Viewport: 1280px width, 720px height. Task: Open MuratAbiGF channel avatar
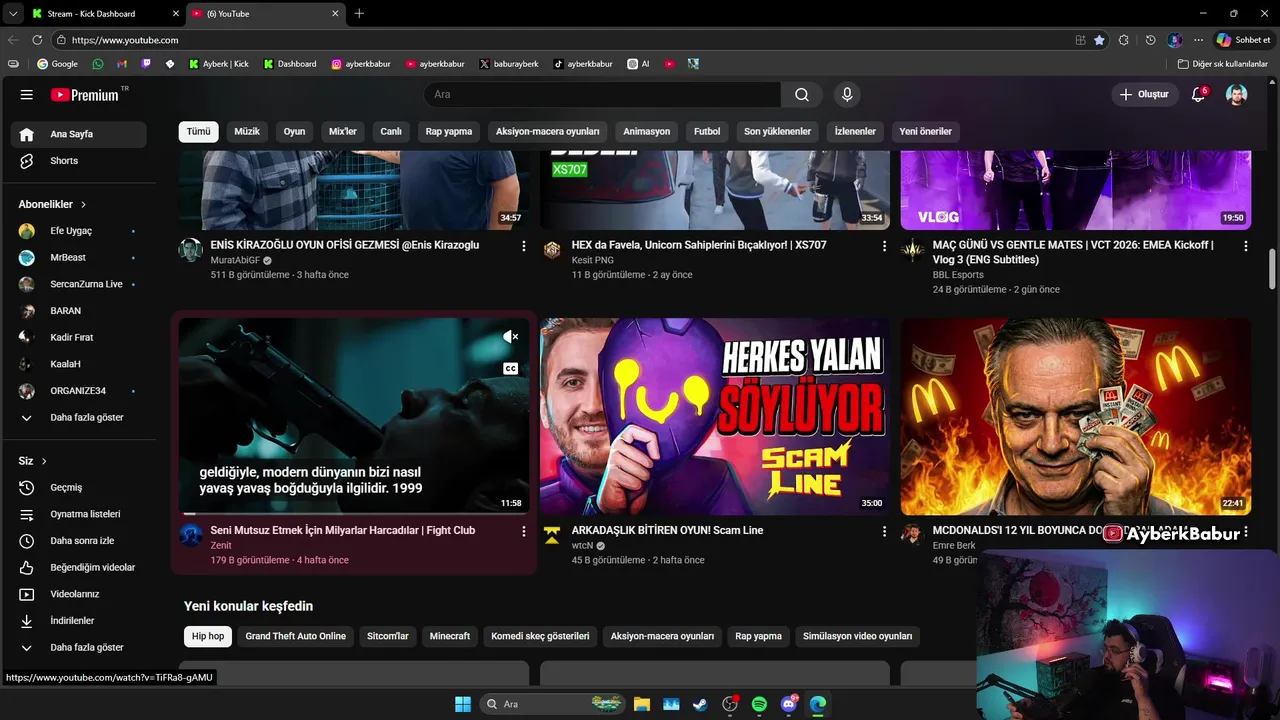coord(191,250)
